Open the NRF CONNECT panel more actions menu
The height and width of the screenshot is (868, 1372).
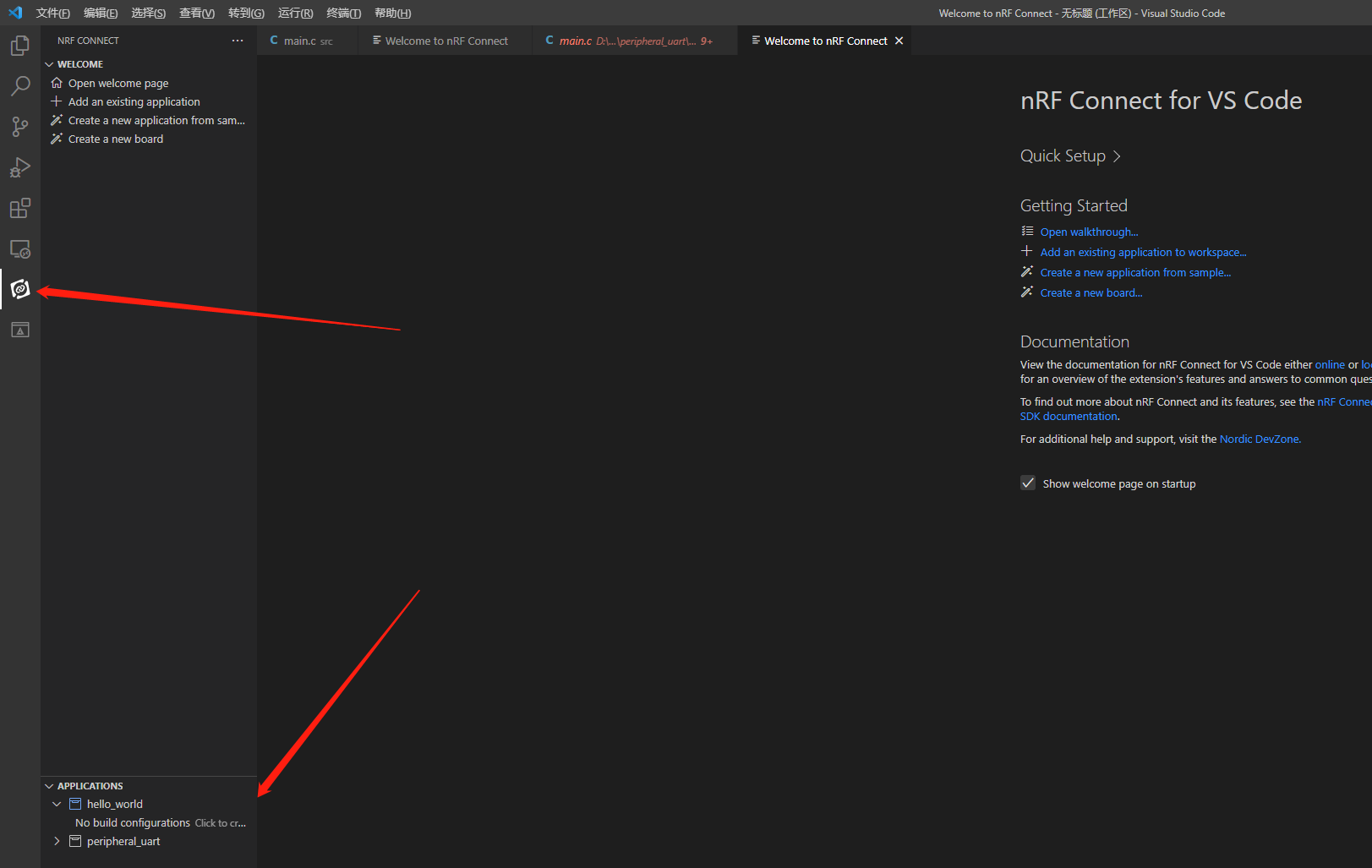[x=238, y=41]
